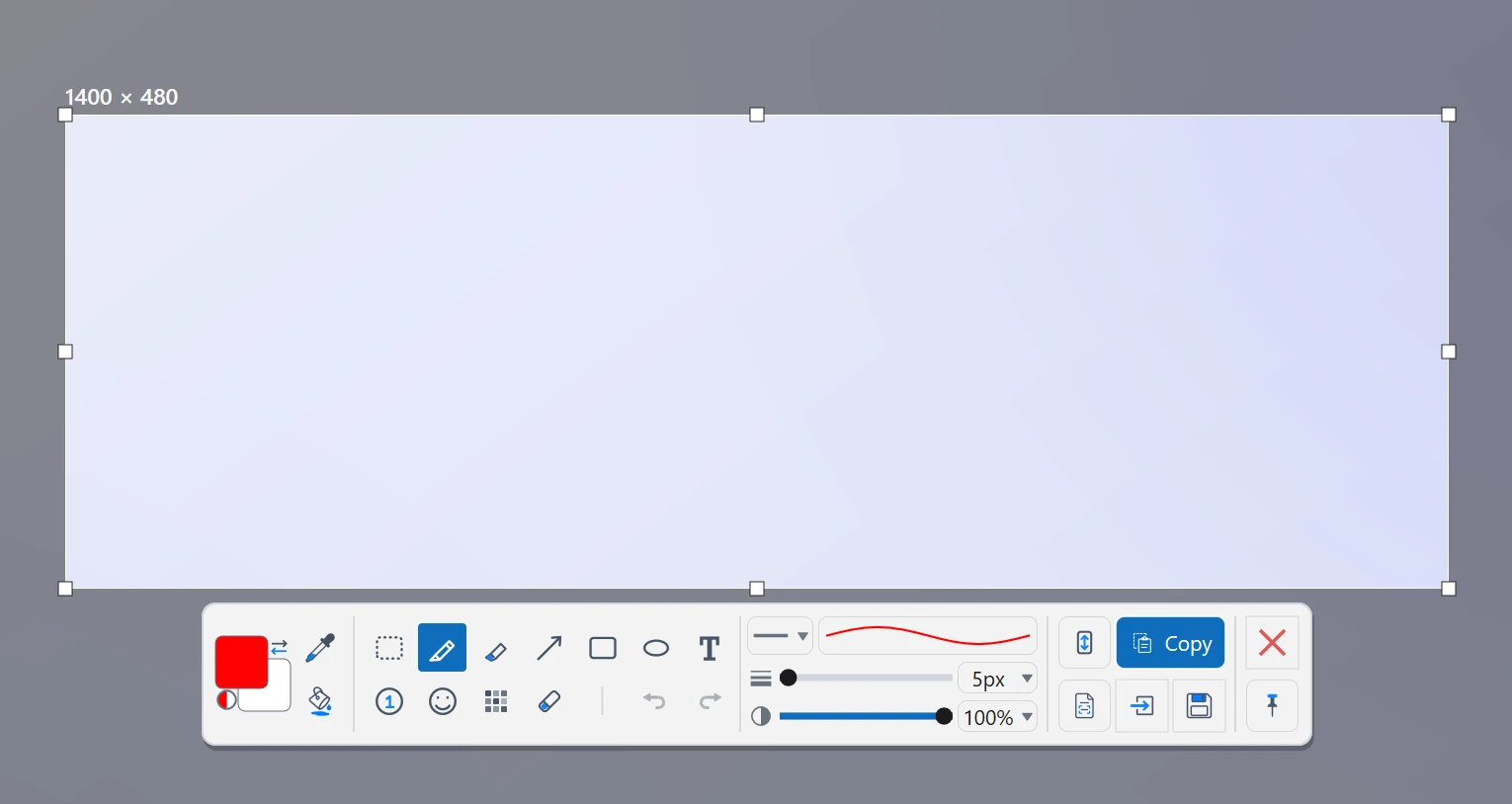This screenshot has height=804, width=1512.
Task: Pin the capture to the screen
Action: click(x=1272, y=705)
